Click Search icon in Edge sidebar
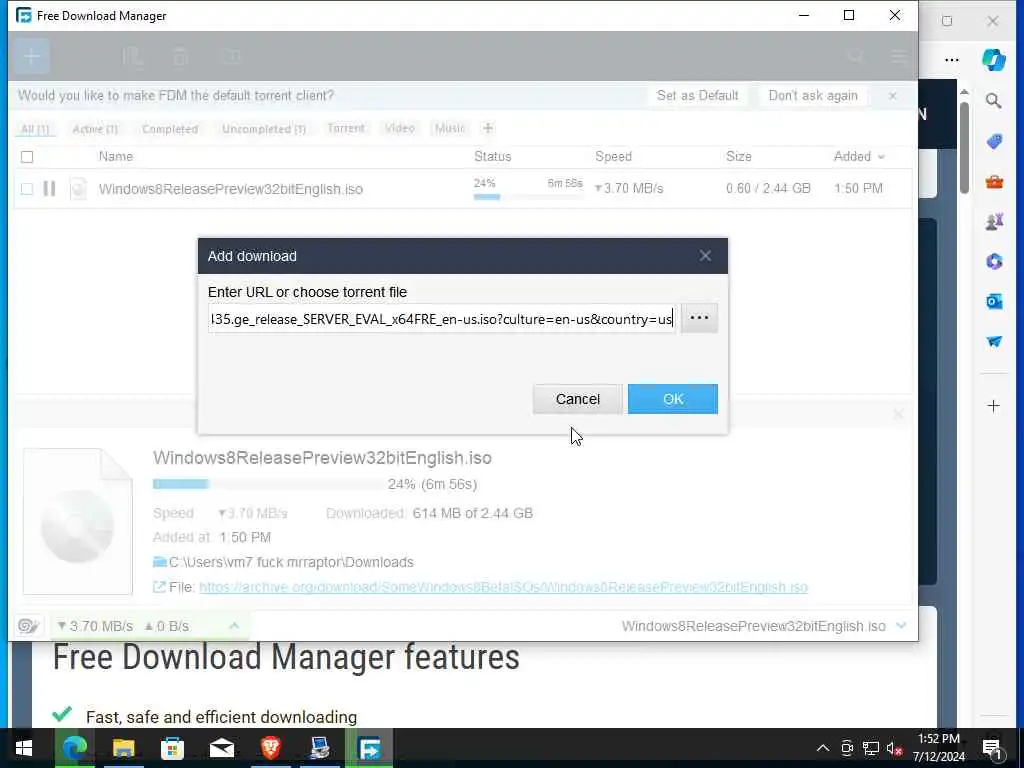 tap(993, 101)
